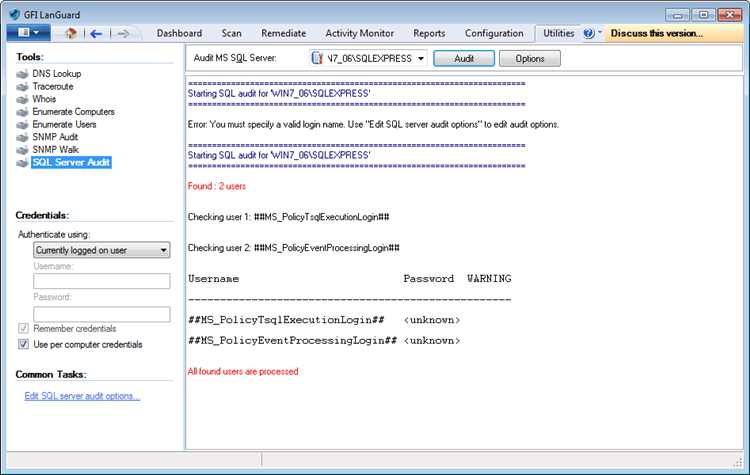Image resolution: width=750 pixels, height=475 pixels.
Task: Select SNMP Audit label
Action: 55,137
